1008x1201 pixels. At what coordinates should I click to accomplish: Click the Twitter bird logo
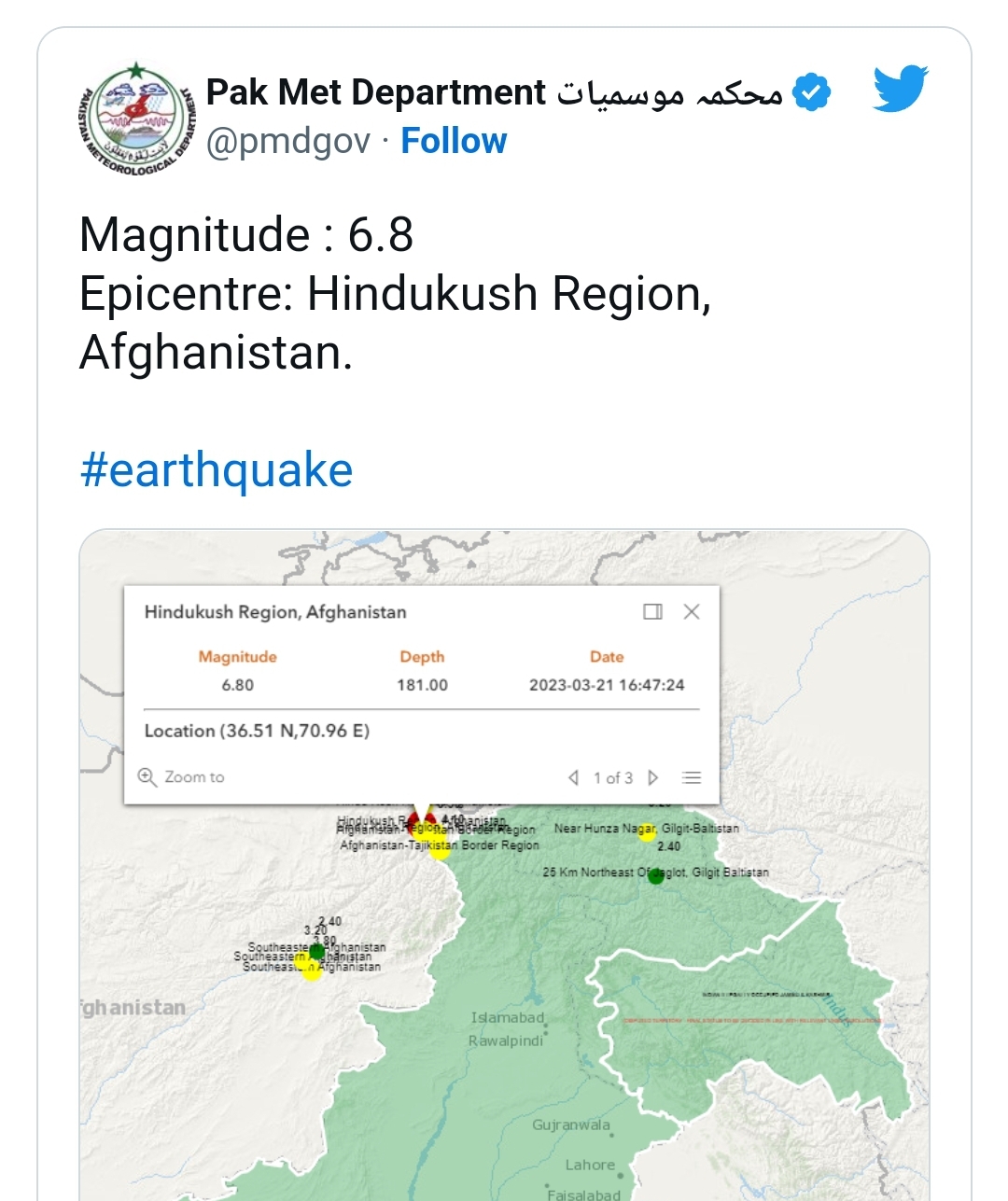901,89
